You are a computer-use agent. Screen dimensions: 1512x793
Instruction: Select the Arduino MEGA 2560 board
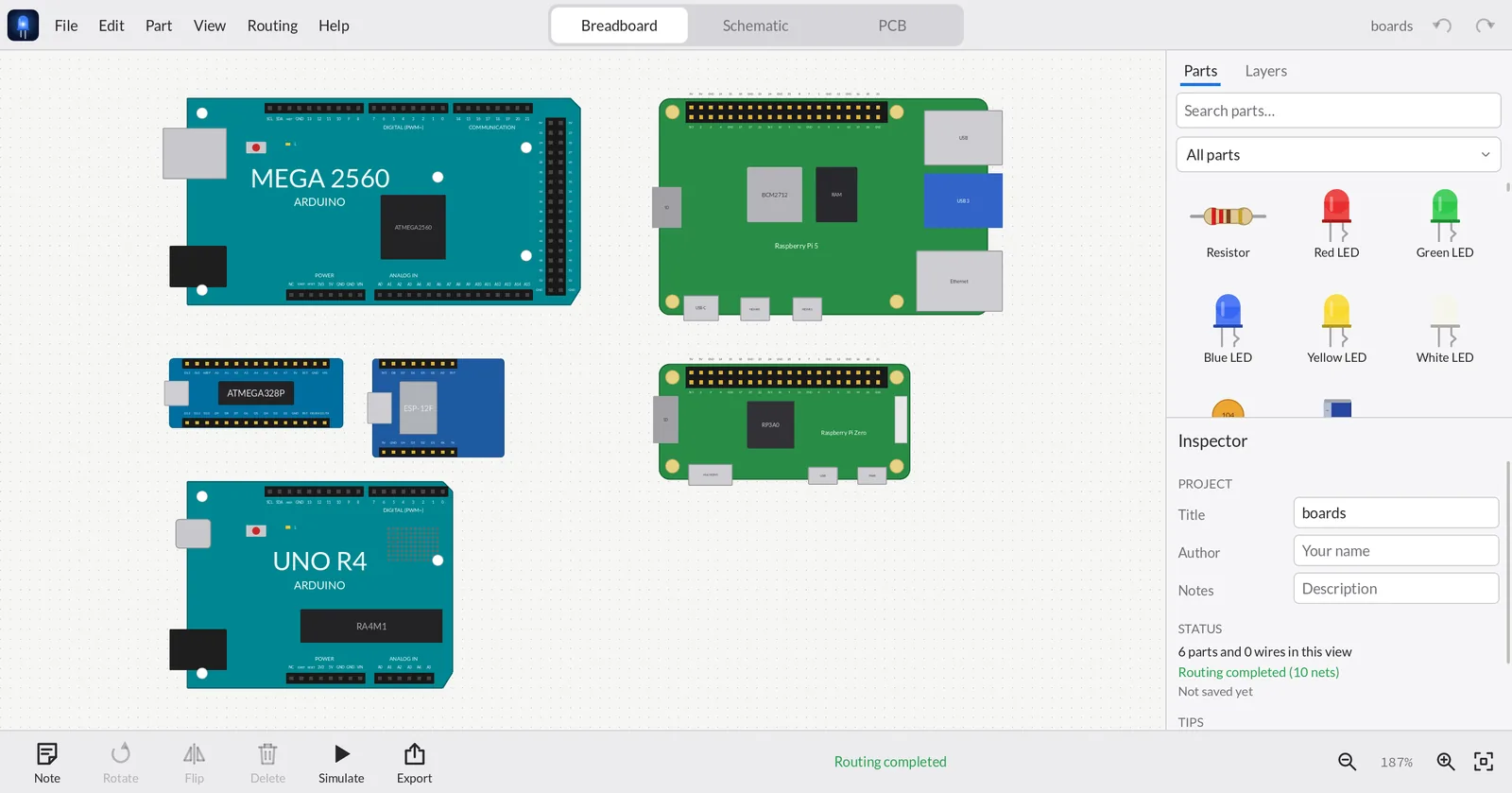click(x=372, y=201)
